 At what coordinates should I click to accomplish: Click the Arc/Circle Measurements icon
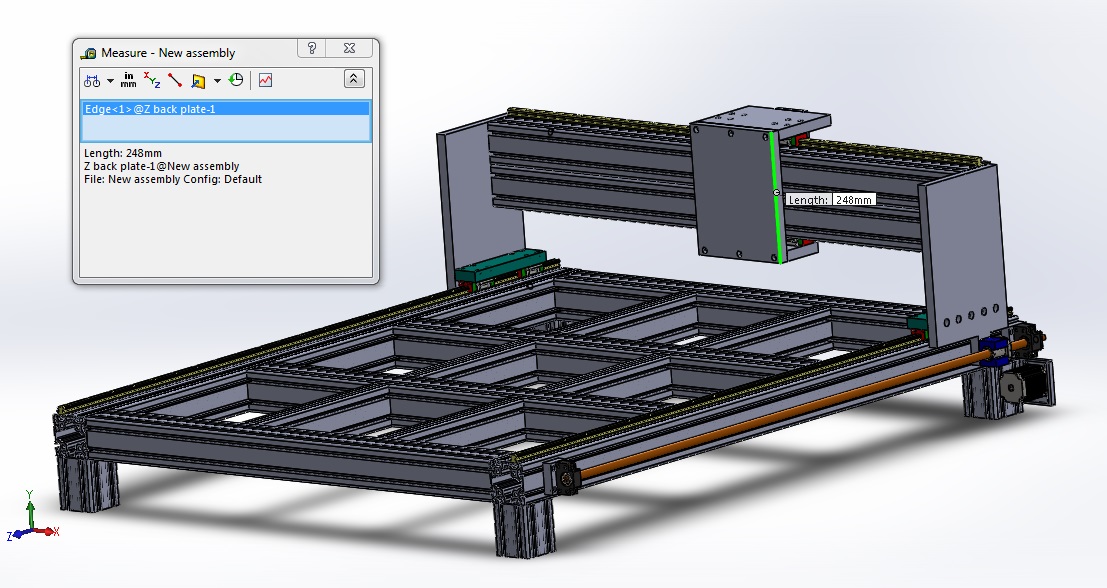(x=91, y=80)
